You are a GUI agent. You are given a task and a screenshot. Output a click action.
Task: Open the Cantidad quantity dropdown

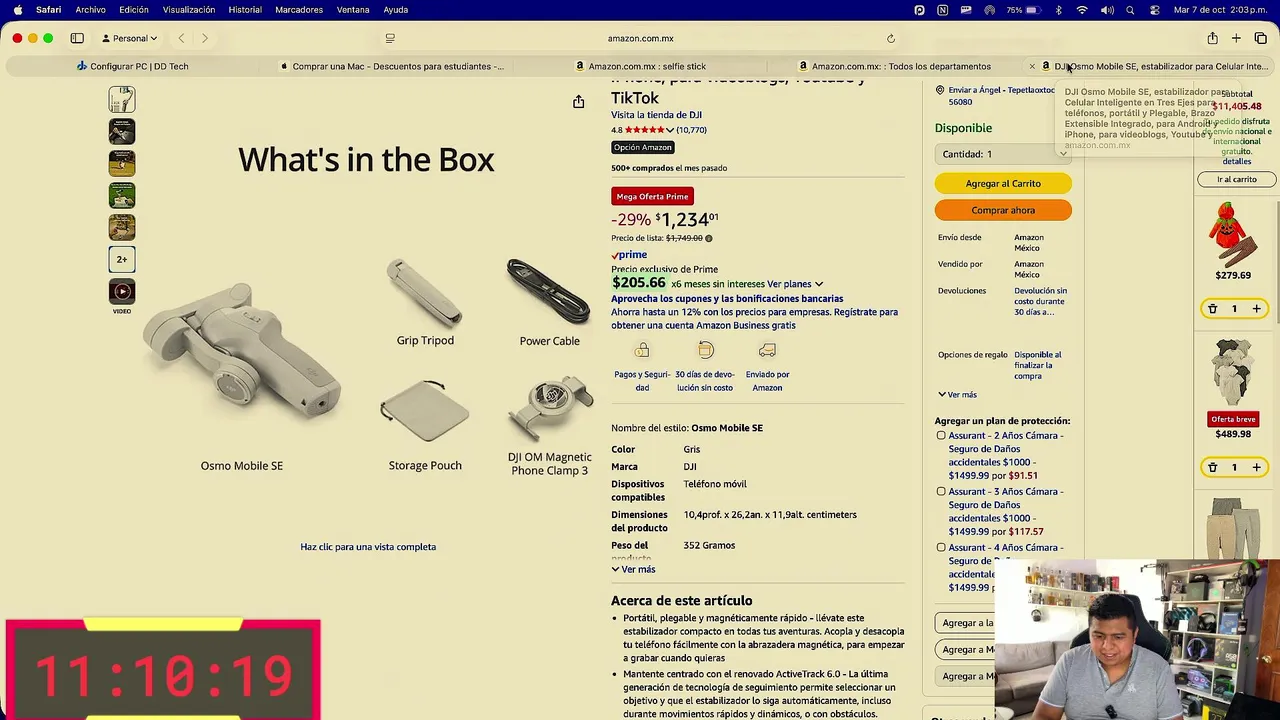[1003, 154]
